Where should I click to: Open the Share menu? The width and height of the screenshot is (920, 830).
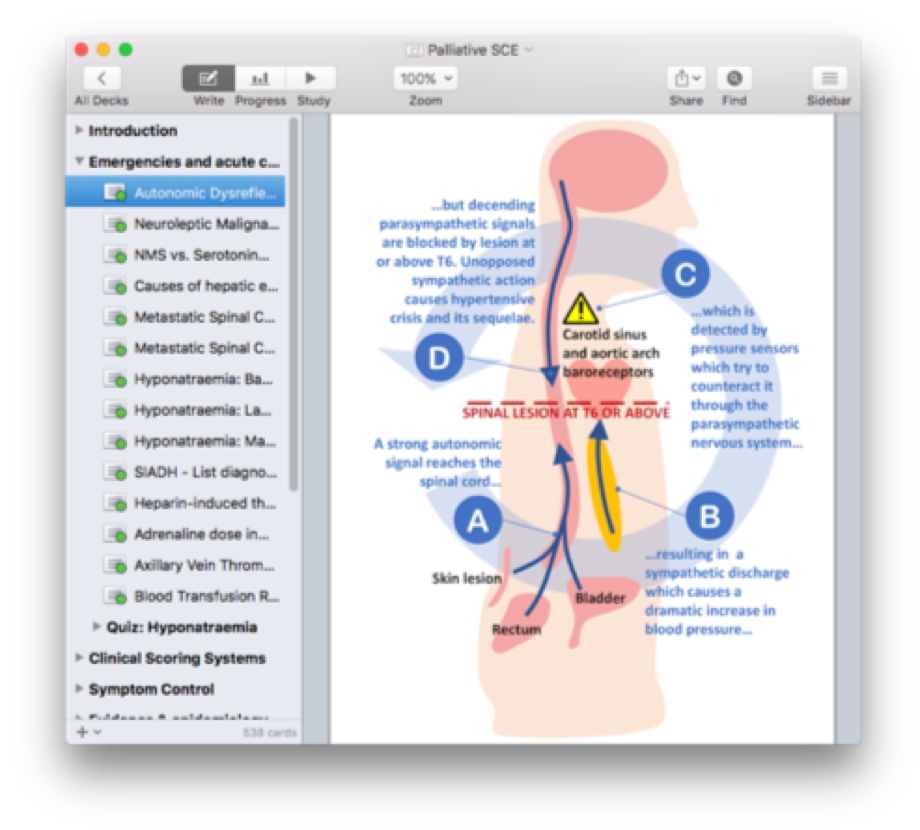tap(686, 79)
